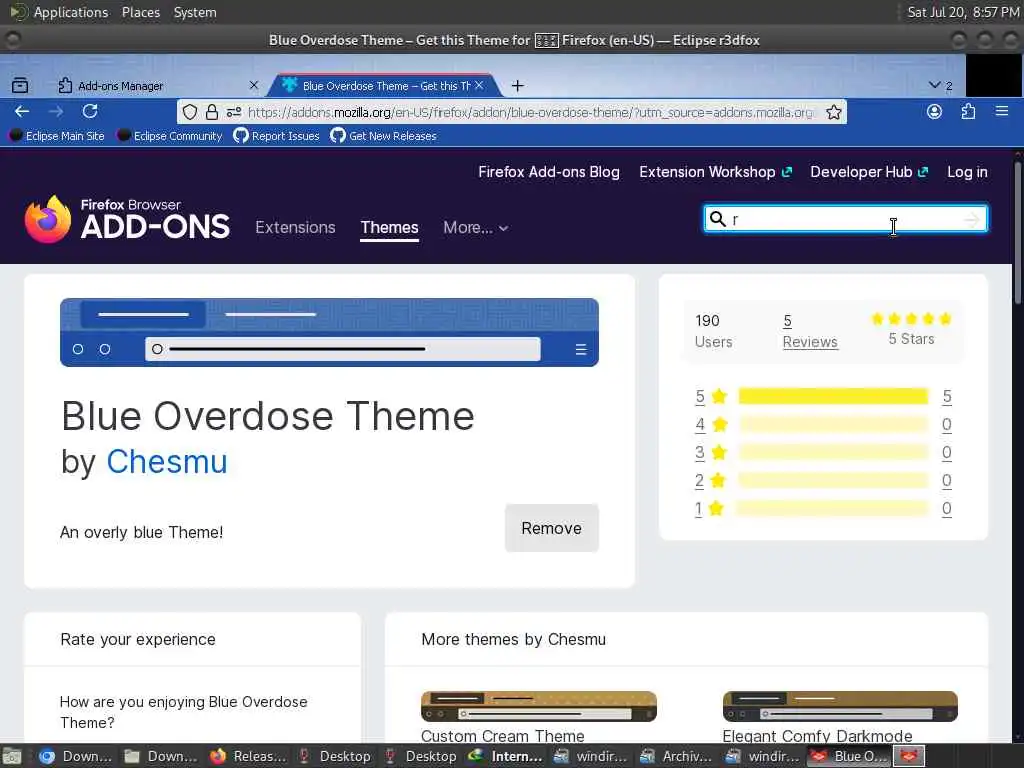The height and width of the screenshot is (768, 1024).
Task: Open the Firefox View icon left of tabs
Action: (20, 86)
